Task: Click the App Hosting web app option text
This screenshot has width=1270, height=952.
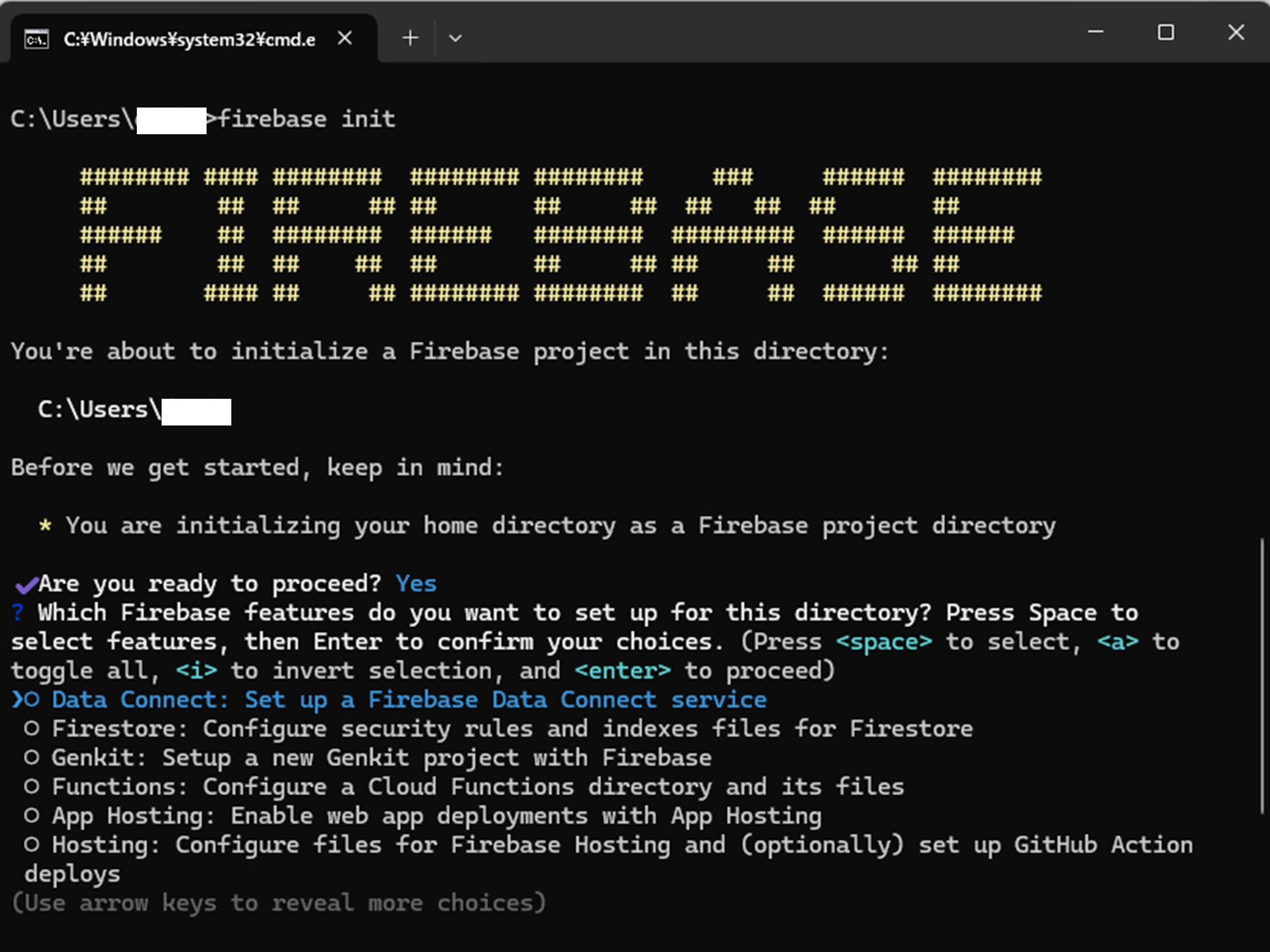Action: pos(437,816)
